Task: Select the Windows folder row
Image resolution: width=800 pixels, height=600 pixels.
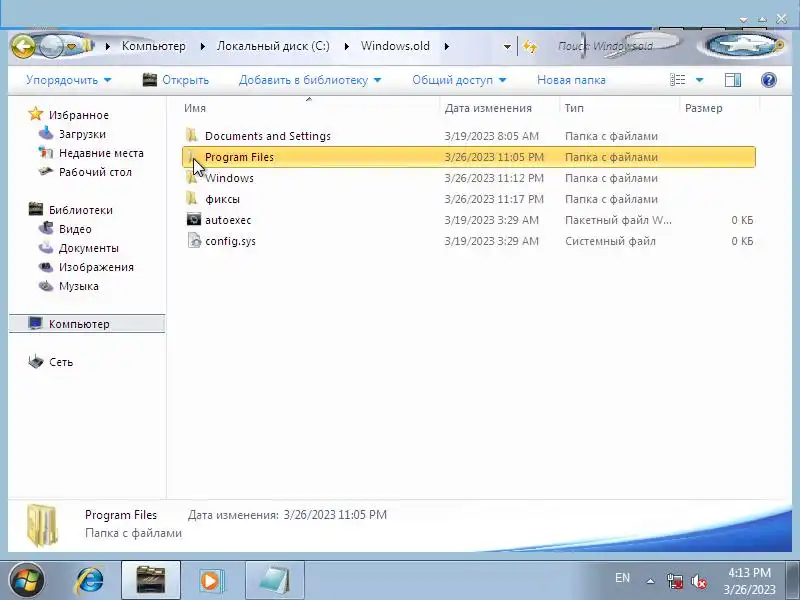Action: click(468, 178)
